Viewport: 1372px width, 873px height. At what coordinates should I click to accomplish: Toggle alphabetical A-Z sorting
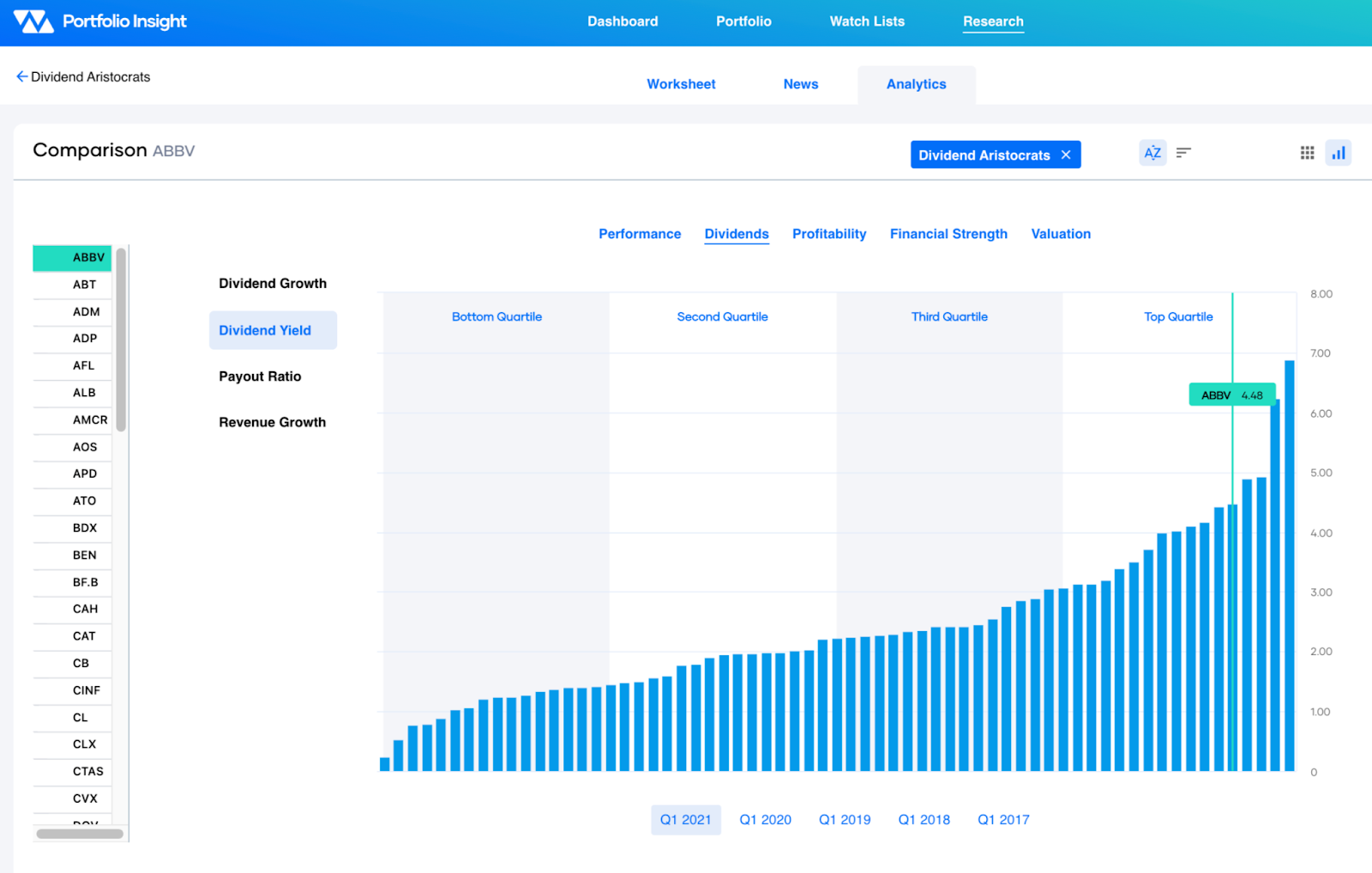[x=1152, y=153]
